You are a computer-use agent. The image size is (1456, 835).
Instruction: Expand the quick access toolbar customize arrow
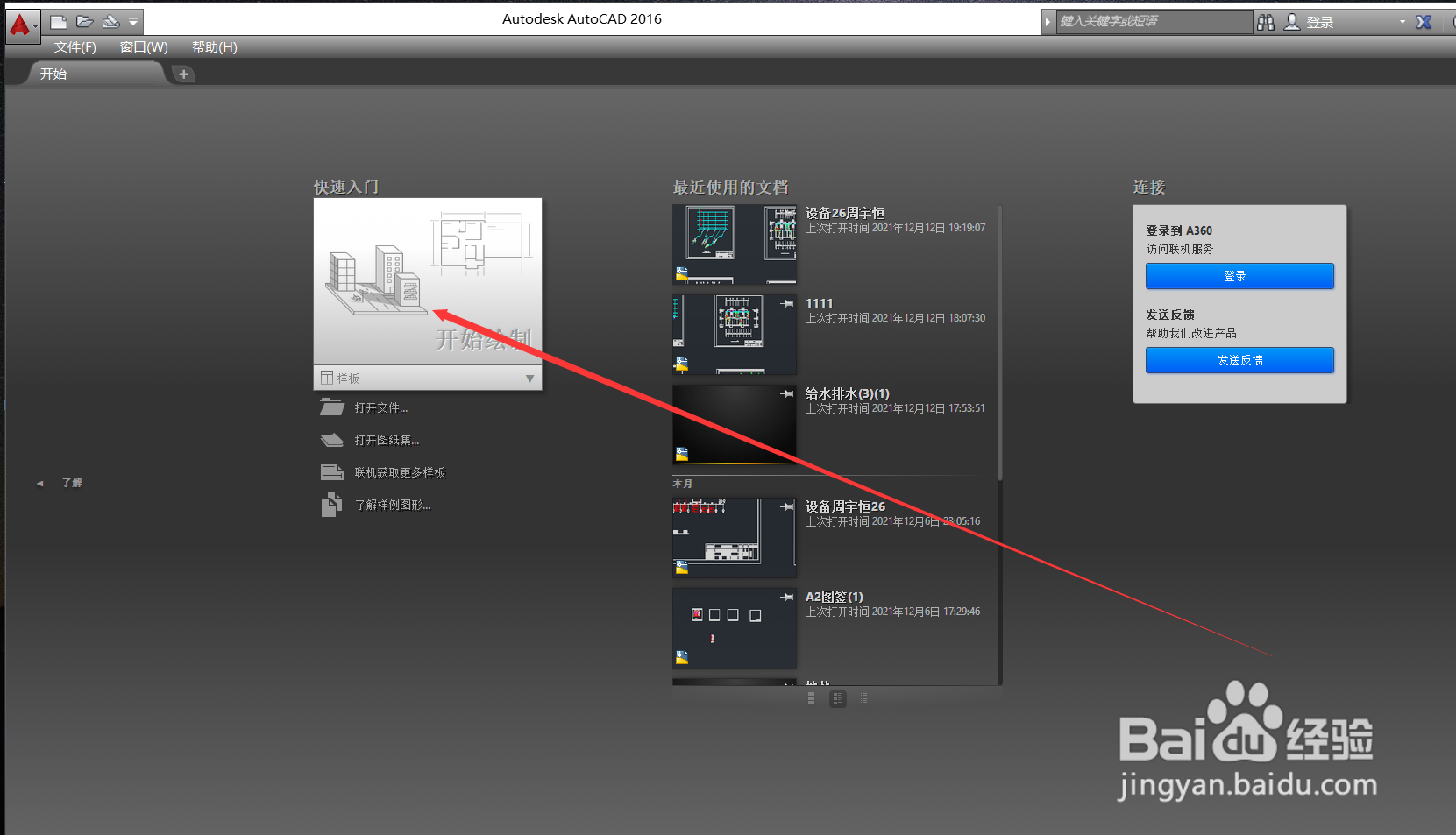[x=133, y=21]
